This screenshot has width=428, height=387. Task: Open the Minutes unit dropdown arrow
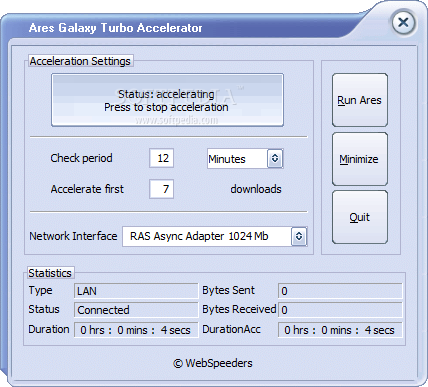(x=275, y=158)
